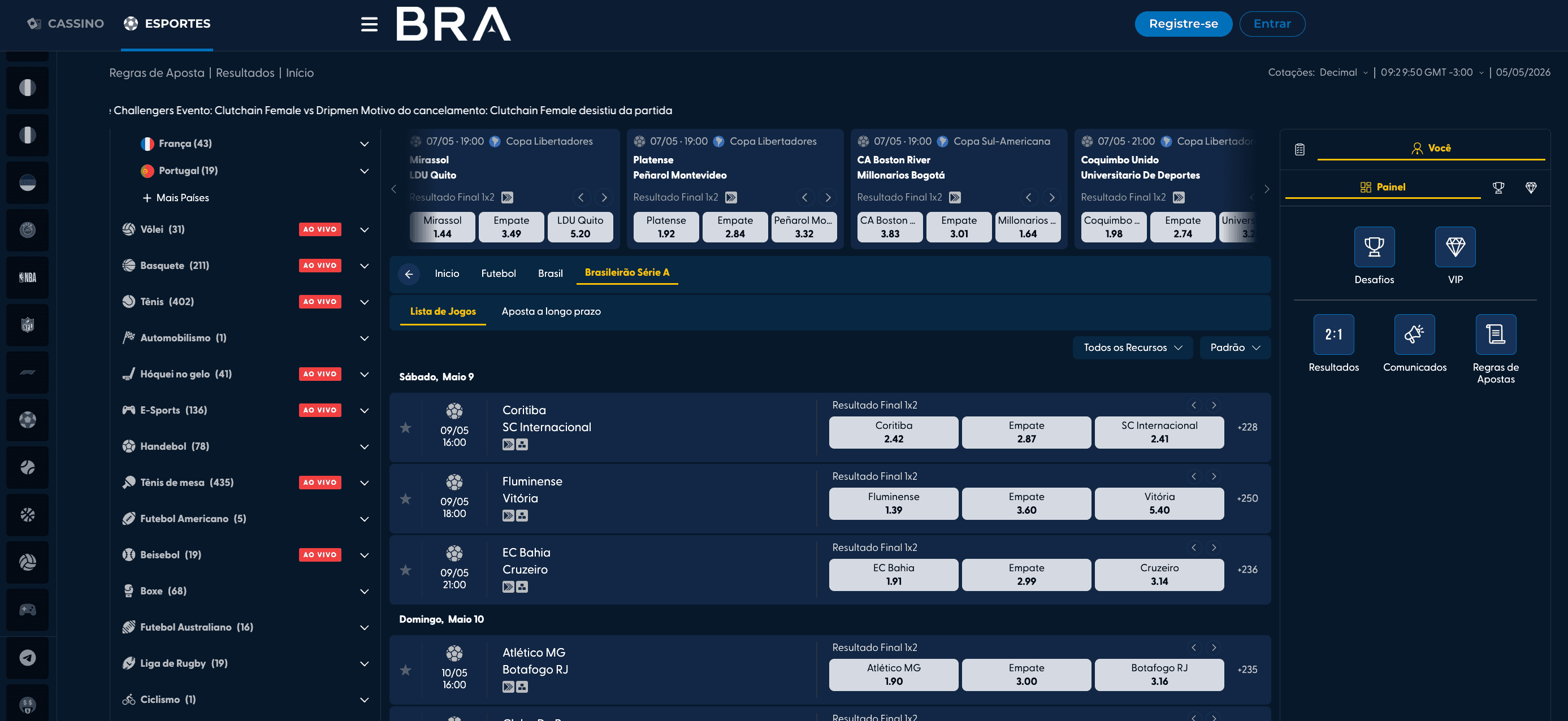Open the Todos os Recursos dropdown
The height and width of the screenshot is (721, 1568).
[1132, 348]
